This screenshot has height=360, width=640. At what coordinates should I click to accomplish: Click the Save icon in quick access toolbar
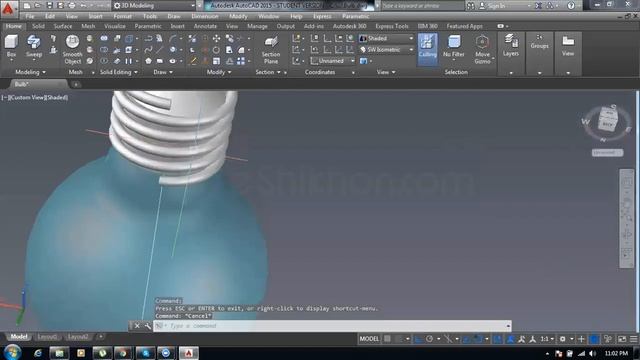coord(49,6)
